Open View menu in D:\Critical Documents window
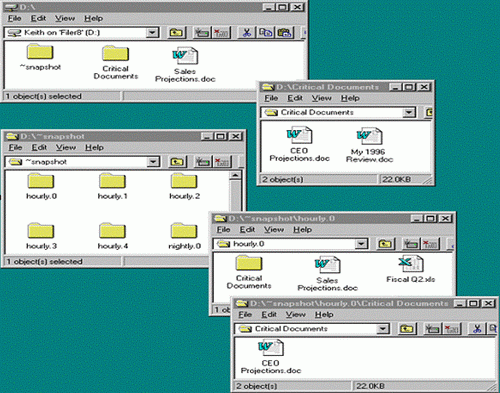500x393 pixels. pos(321,98)
